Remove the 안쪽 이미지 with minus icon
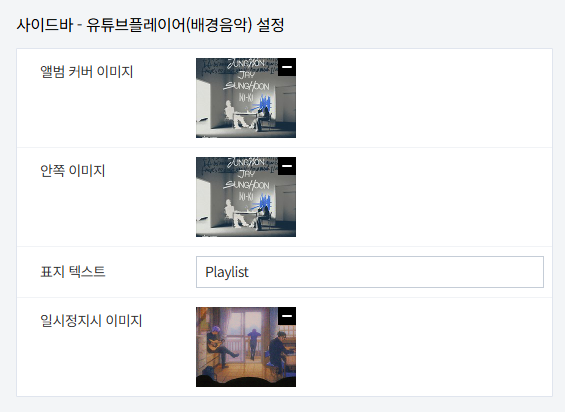The image size is (565, 412). pyautogui.click(x=287, y=166)
